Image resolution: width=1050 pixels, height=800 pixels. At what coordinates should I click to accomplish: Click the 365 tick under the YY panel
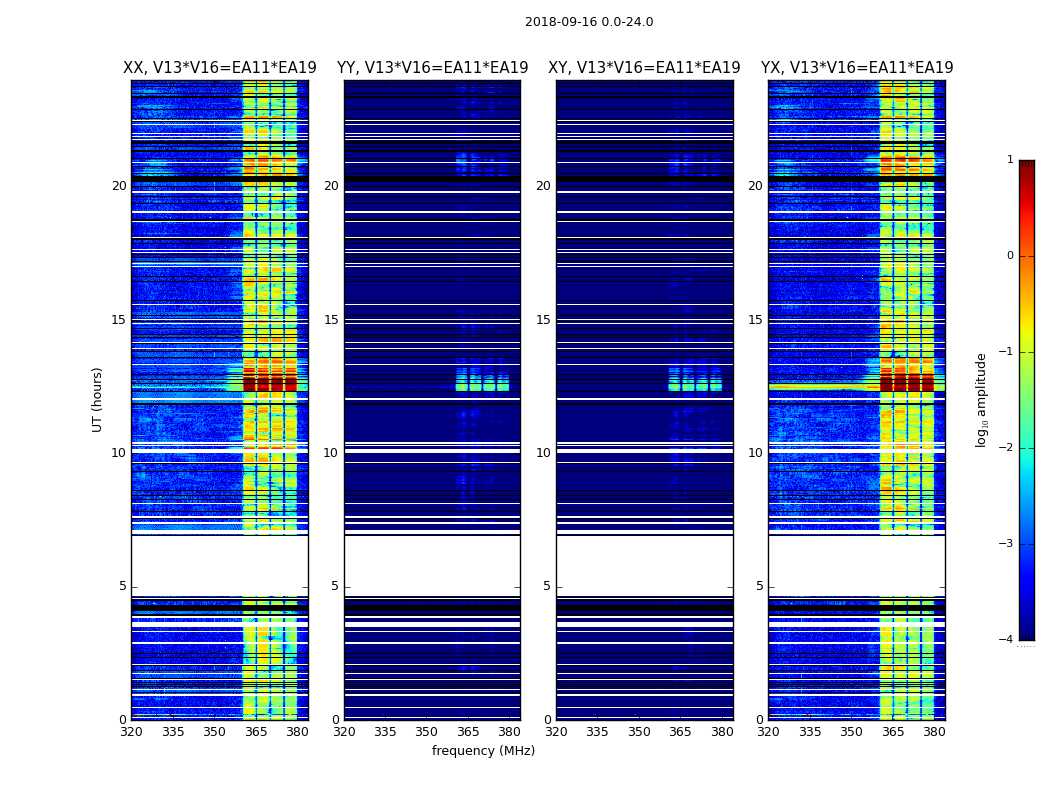(468, 732)
